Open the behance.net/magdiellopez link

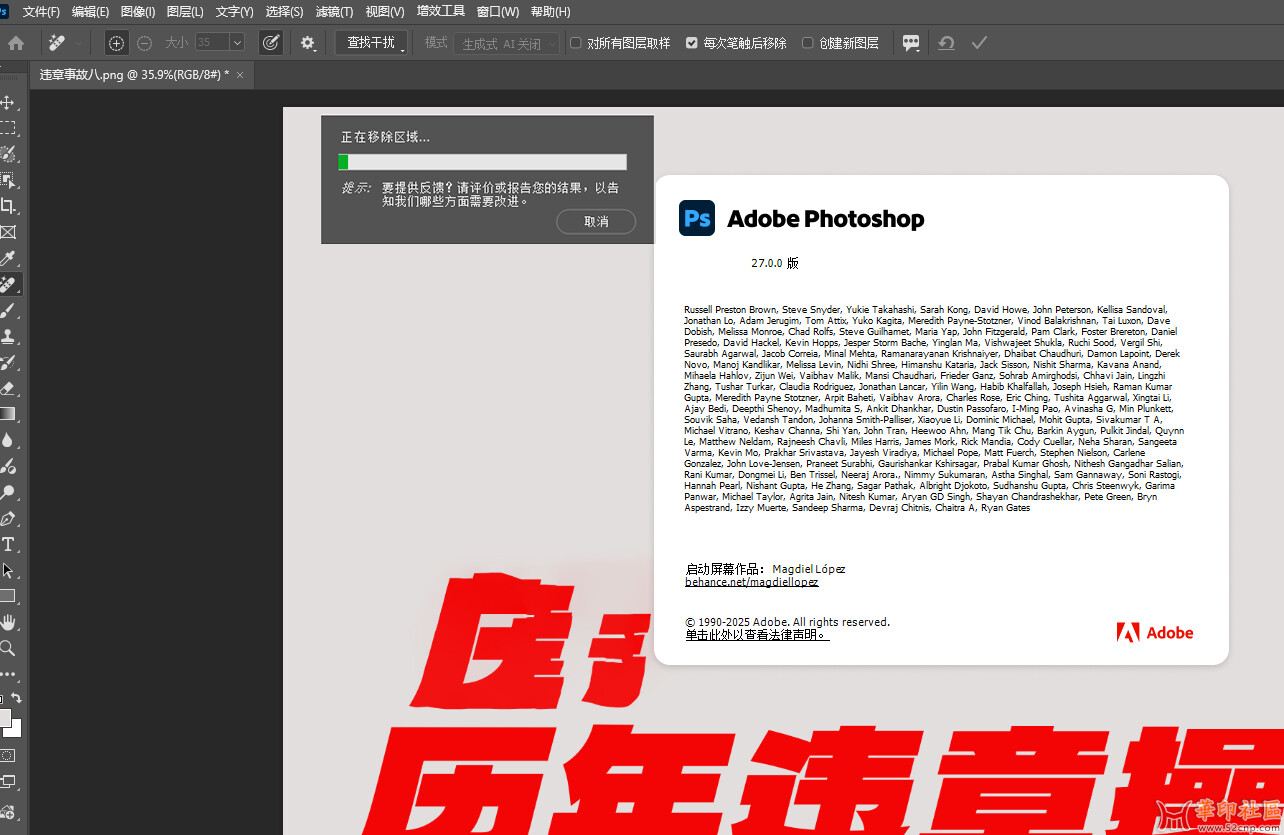click(x=751, y=581)
